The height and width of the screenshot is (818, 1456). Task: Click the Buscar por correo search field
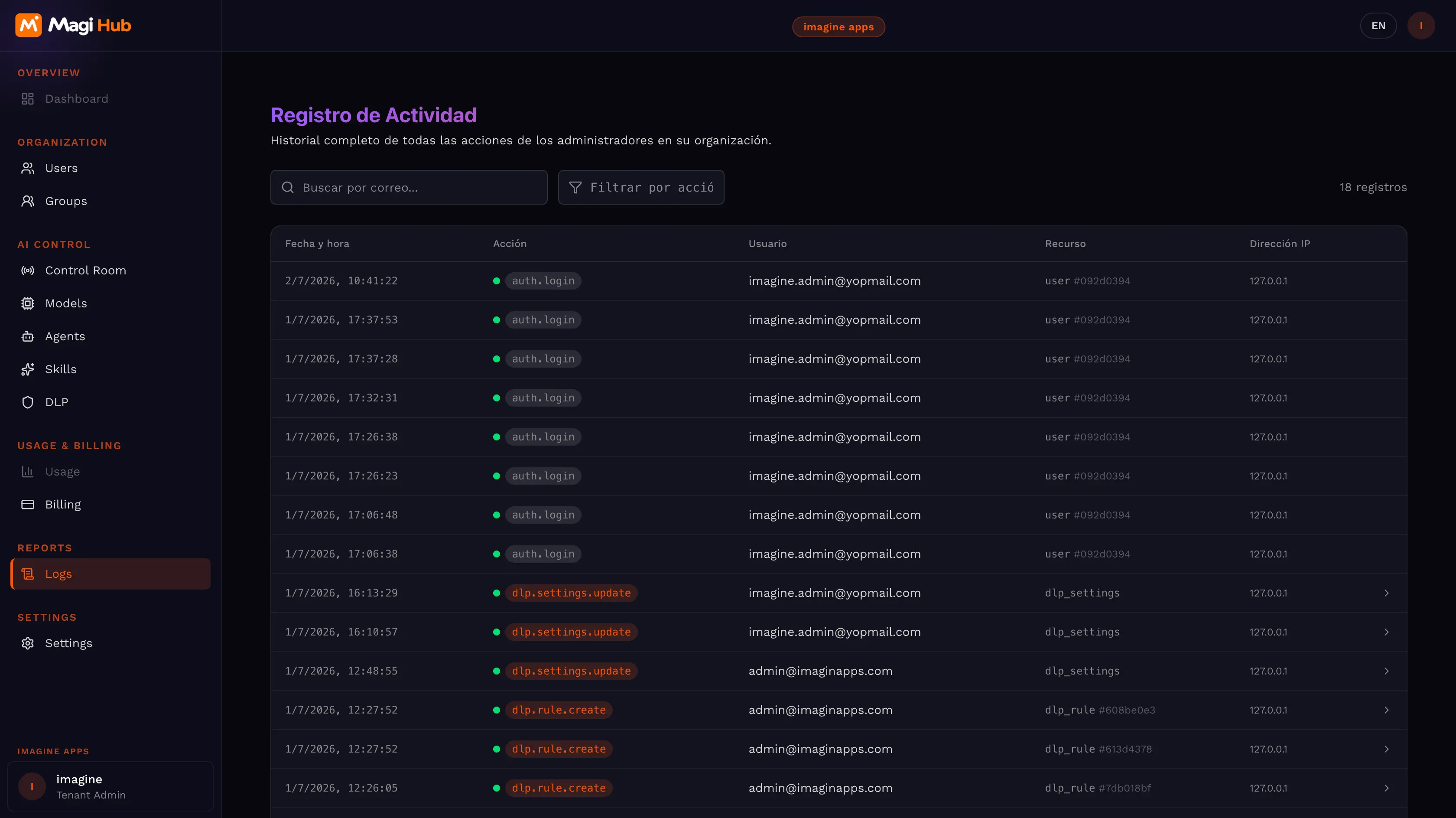pos(409,187)
